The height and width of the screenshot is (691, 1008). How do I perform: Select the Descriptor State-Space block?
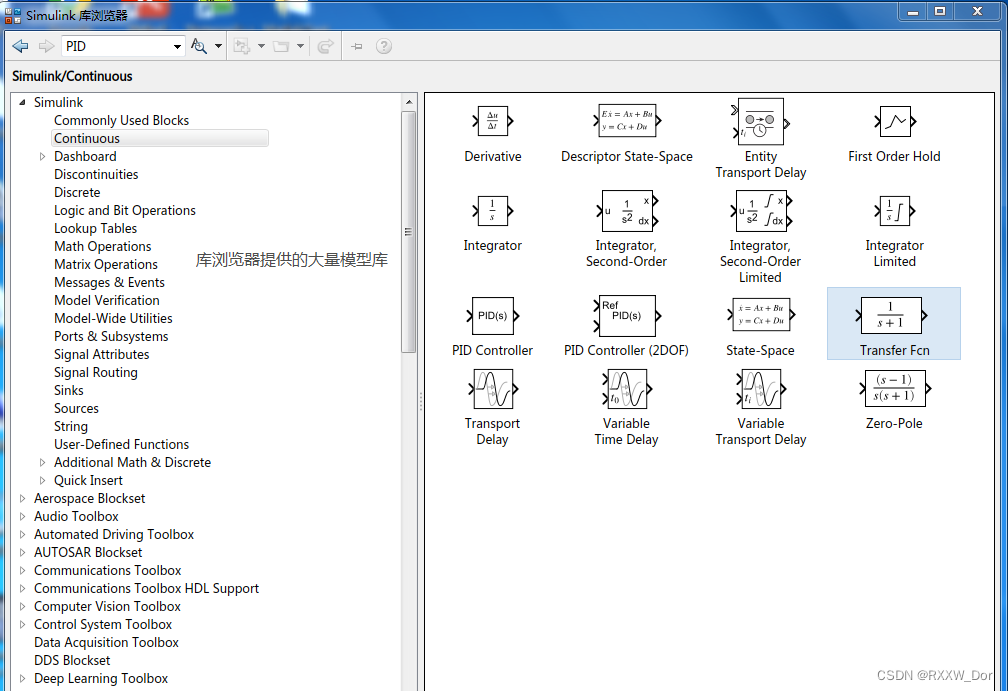tap(627, 121)
